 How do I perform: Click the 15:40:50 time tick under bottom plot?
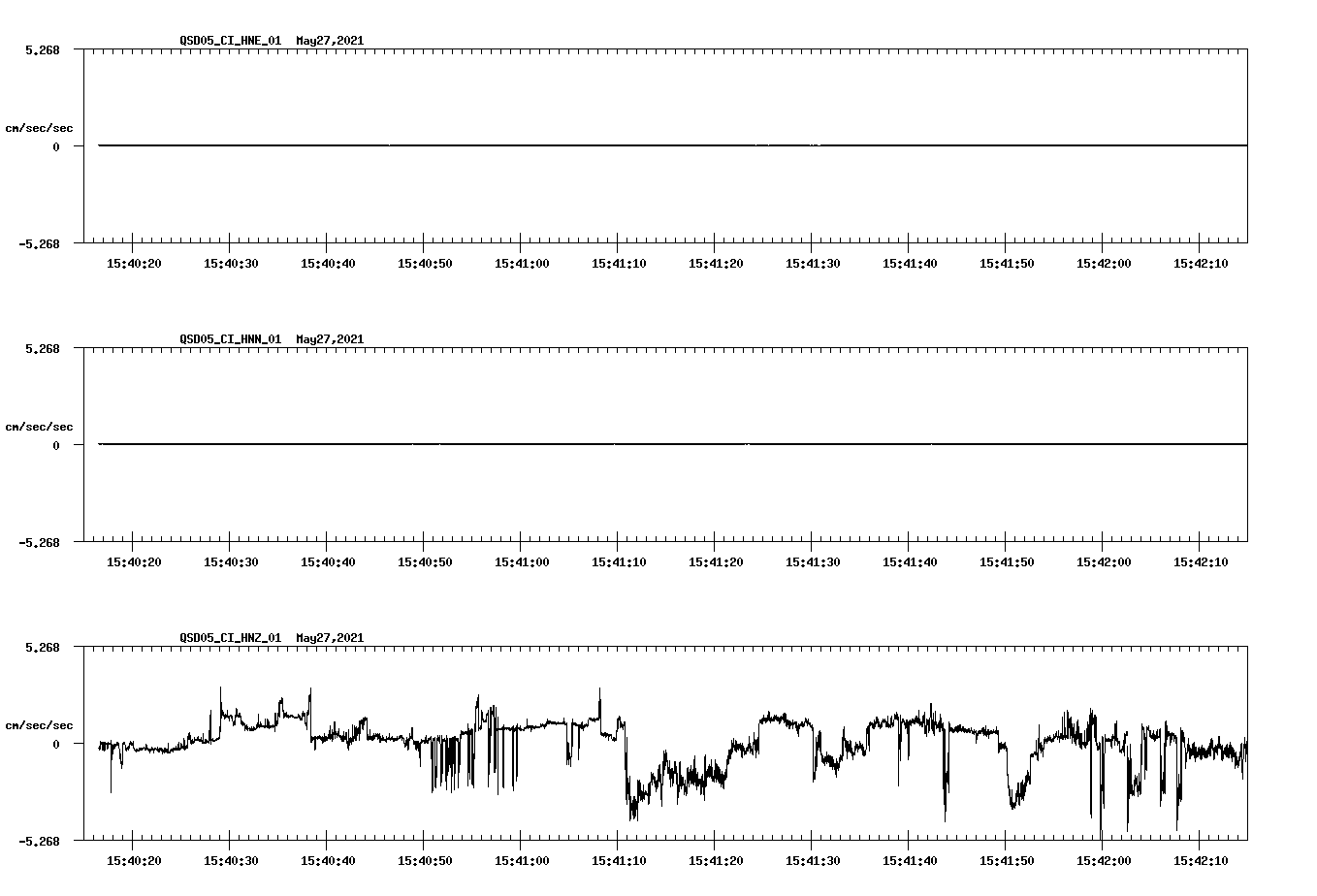pyautogui.click(x=424, y=858)
